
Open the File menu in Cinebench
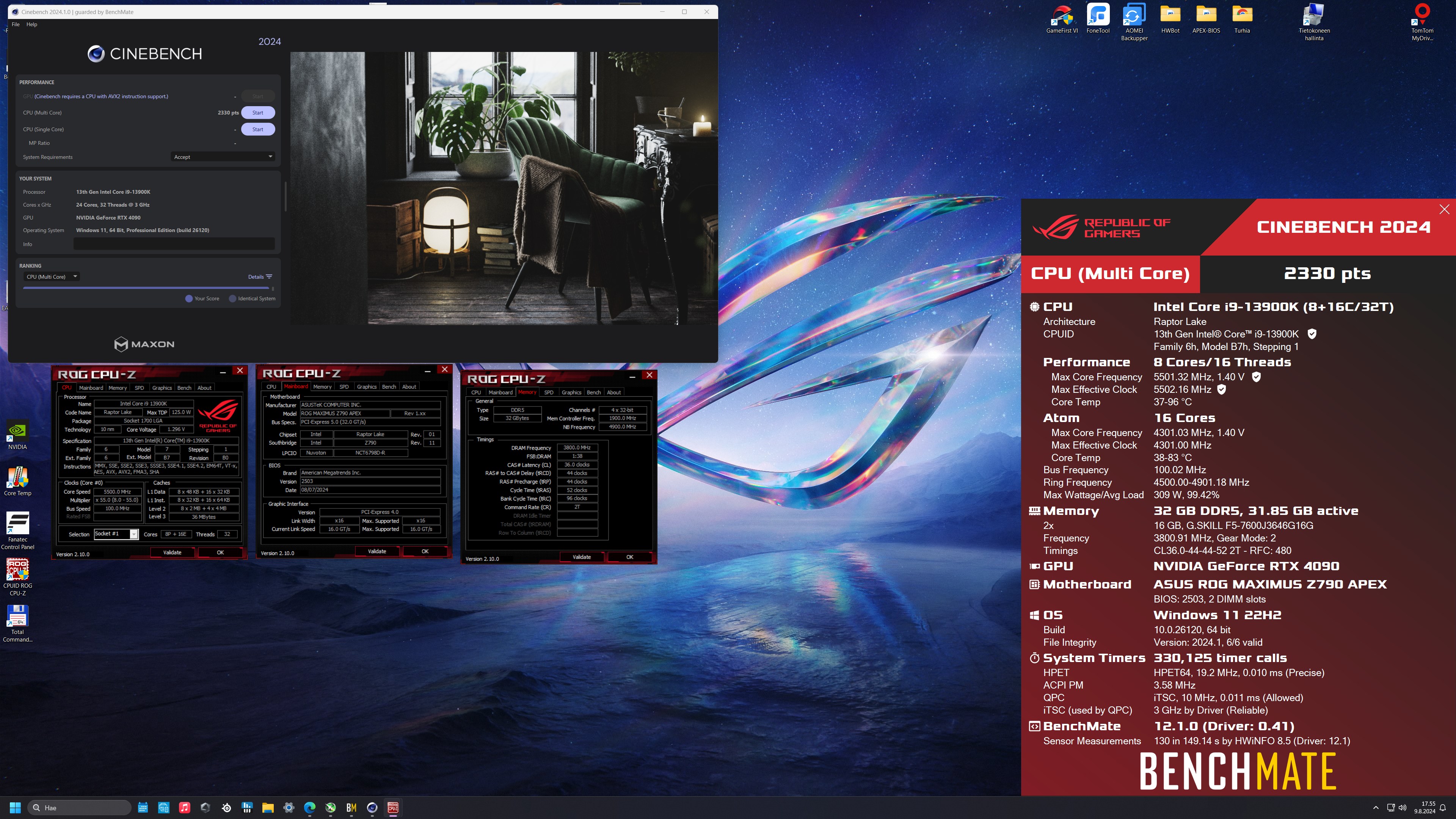click(15, 24)
